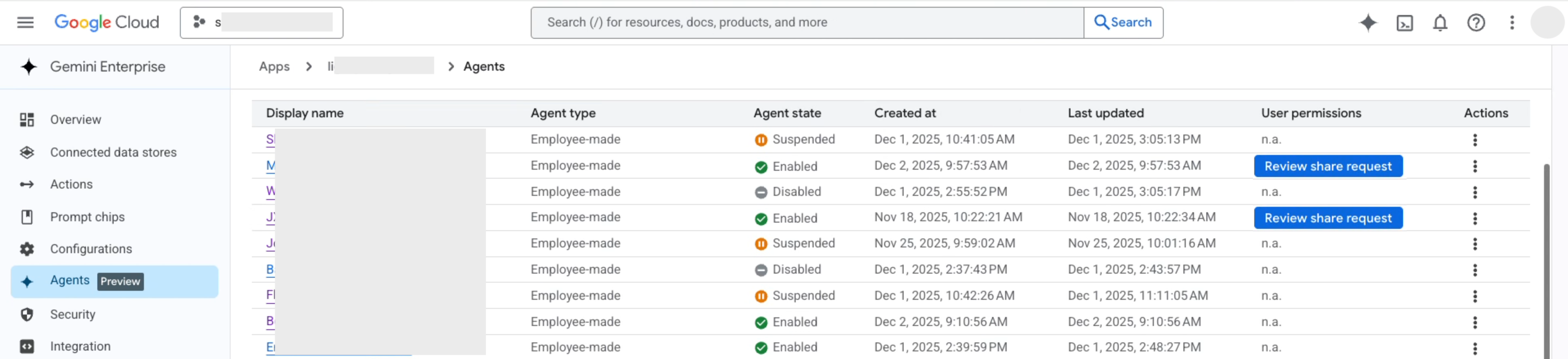Review share request for Dec 2 agent

(1328, 166)
